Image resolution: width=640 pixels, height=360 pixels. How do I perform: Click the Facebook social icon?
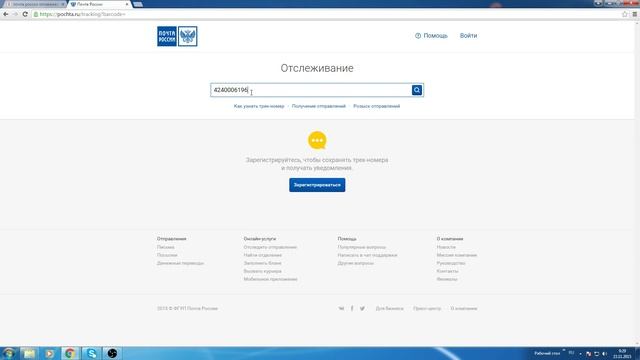(352, 309)
